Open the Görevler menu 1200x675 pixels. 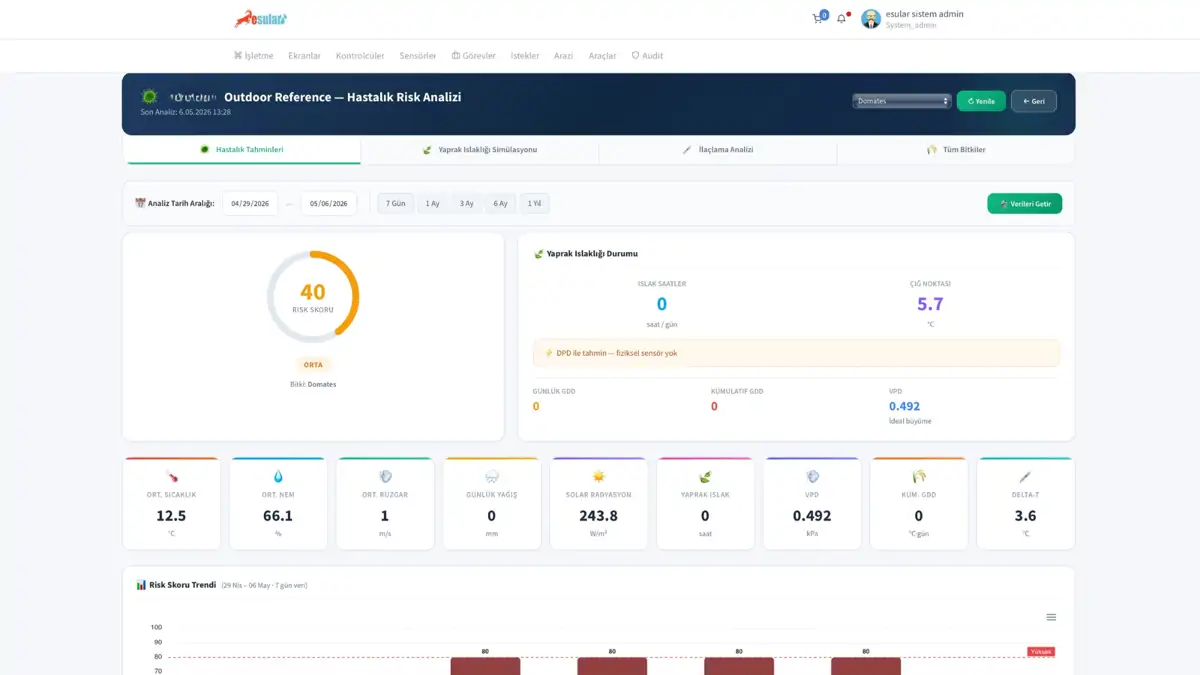click(473, 56)
